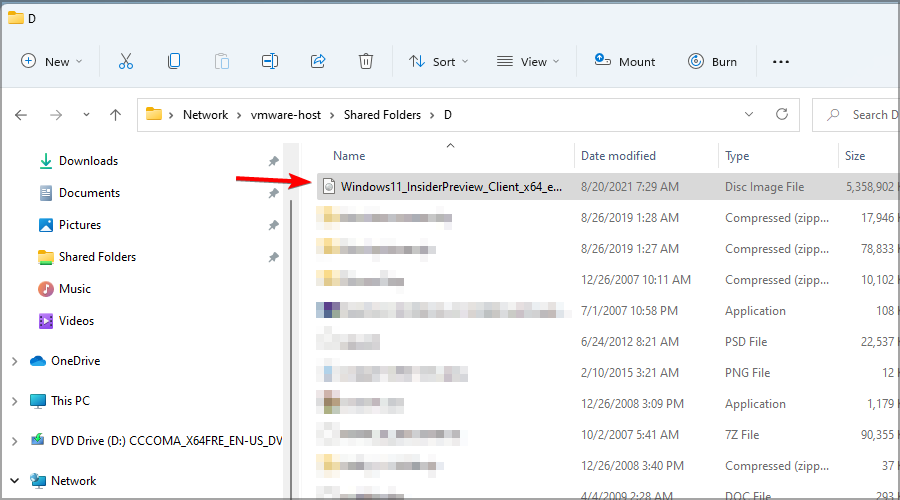Select Network in the navigation pane
The width and height of the screenshot is (900, 500).
pyautogui.click(x=73, y=480)
